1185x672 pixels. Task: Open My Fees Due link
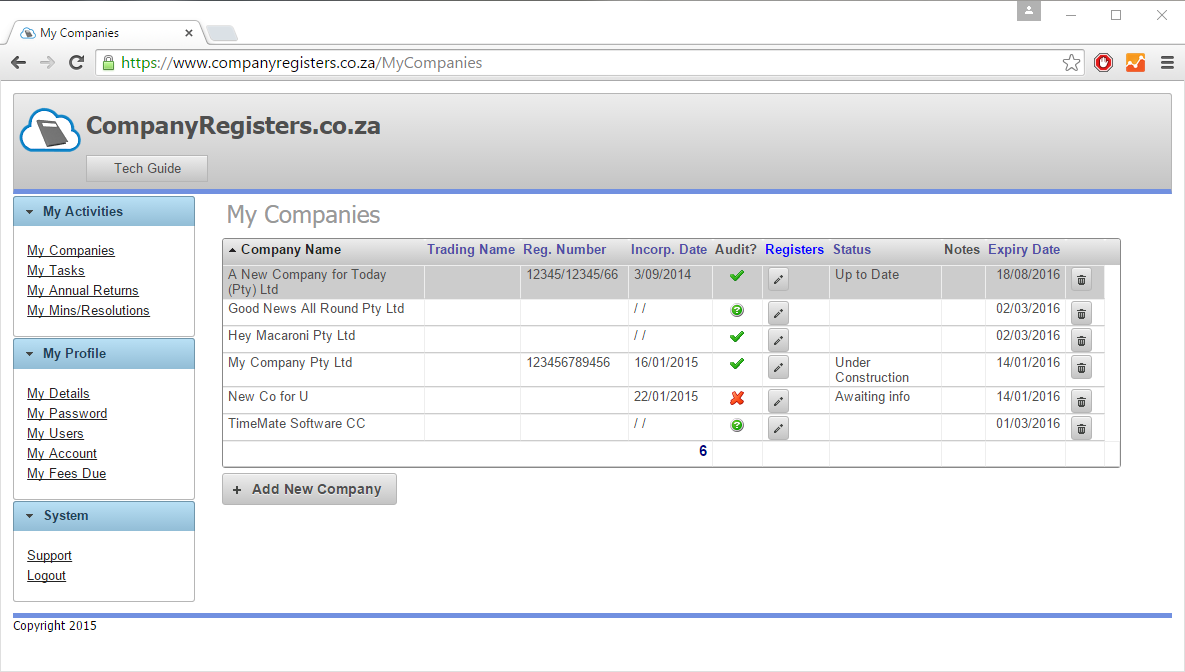[x=67, y=473]
